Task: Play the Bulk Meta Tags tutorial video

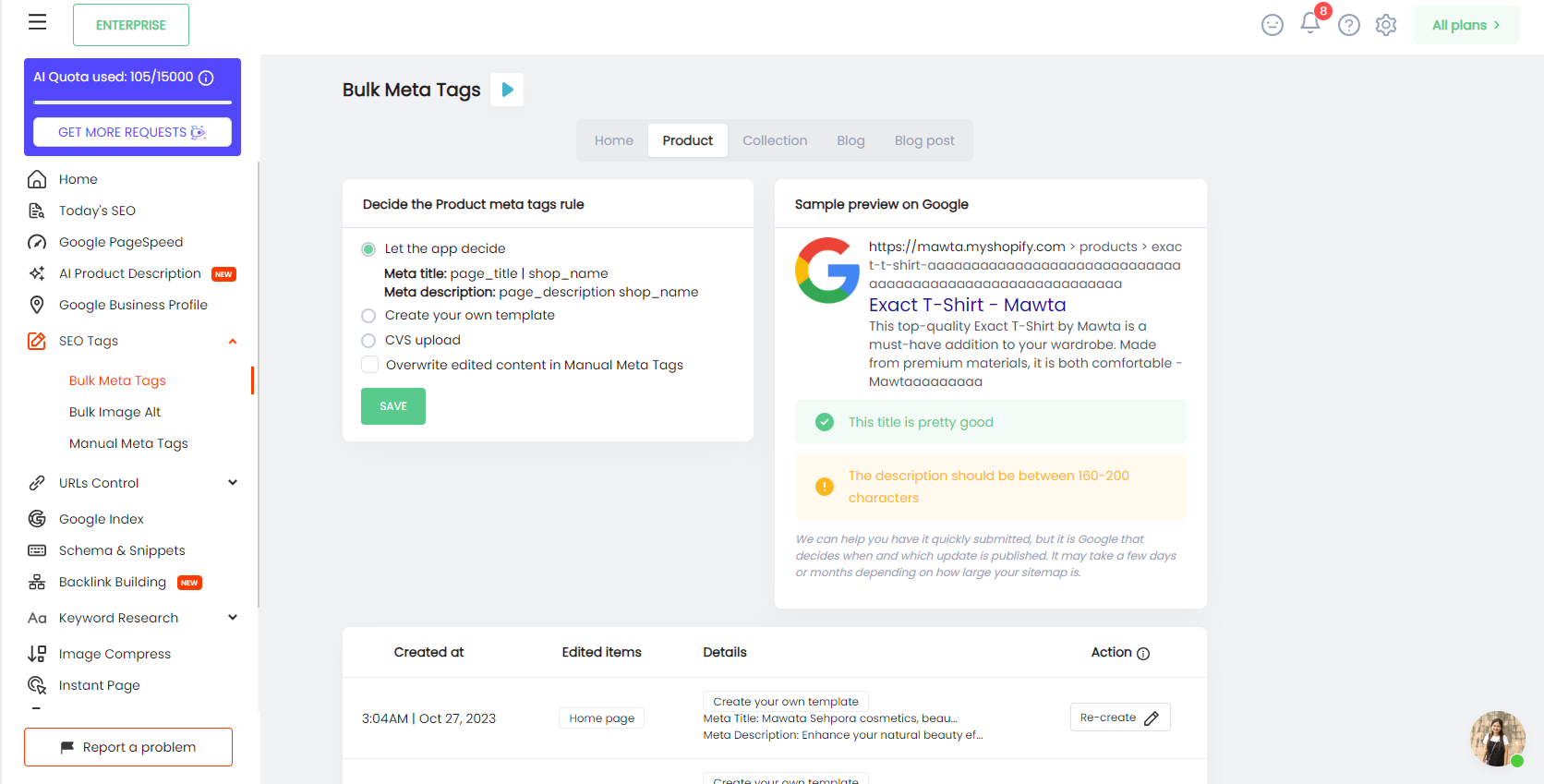Action: point(507,90)
